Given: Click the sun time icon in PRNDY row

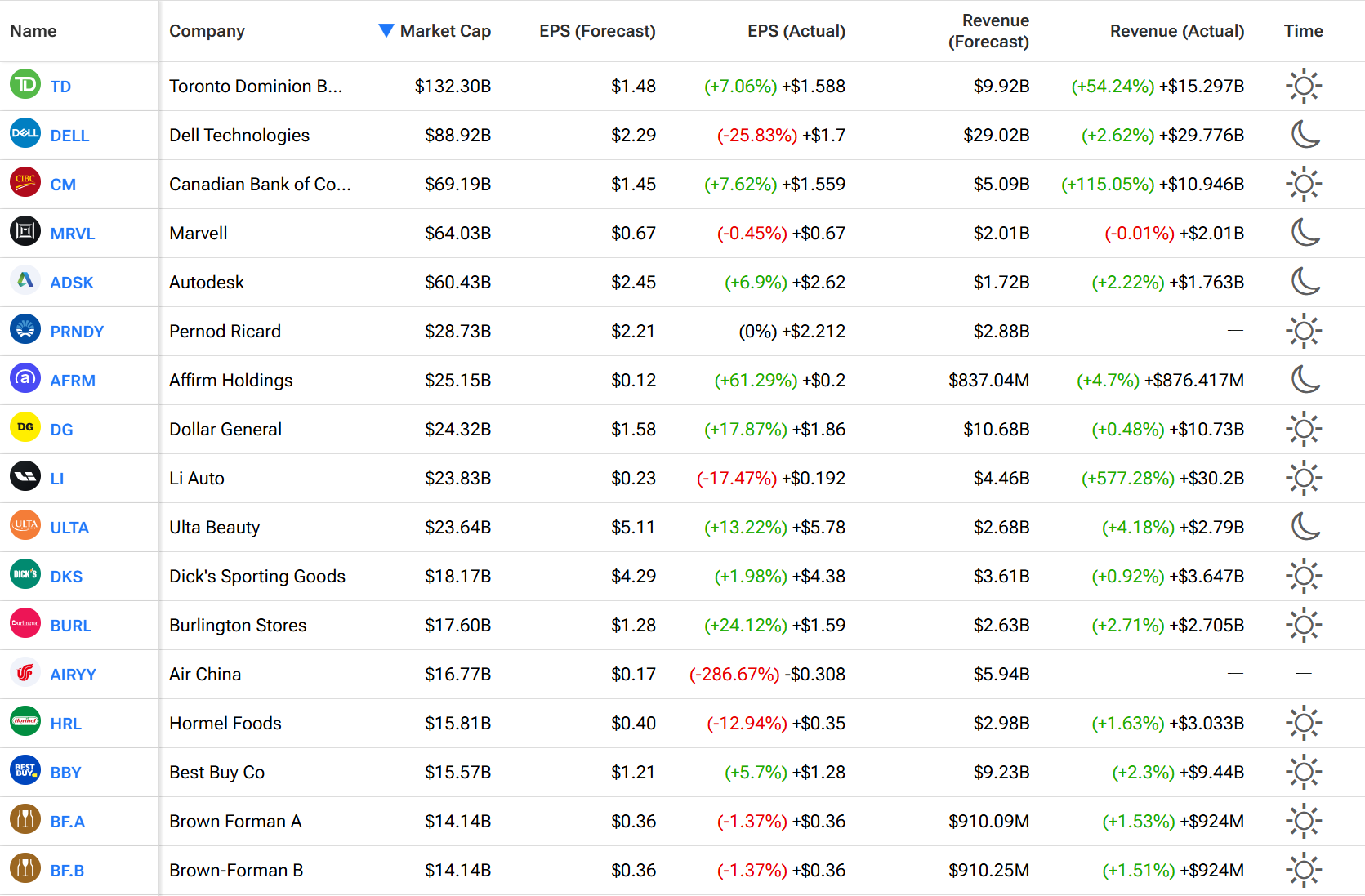Looking at the screenshot, I should pyautogui.click(x=1304, y=331).
